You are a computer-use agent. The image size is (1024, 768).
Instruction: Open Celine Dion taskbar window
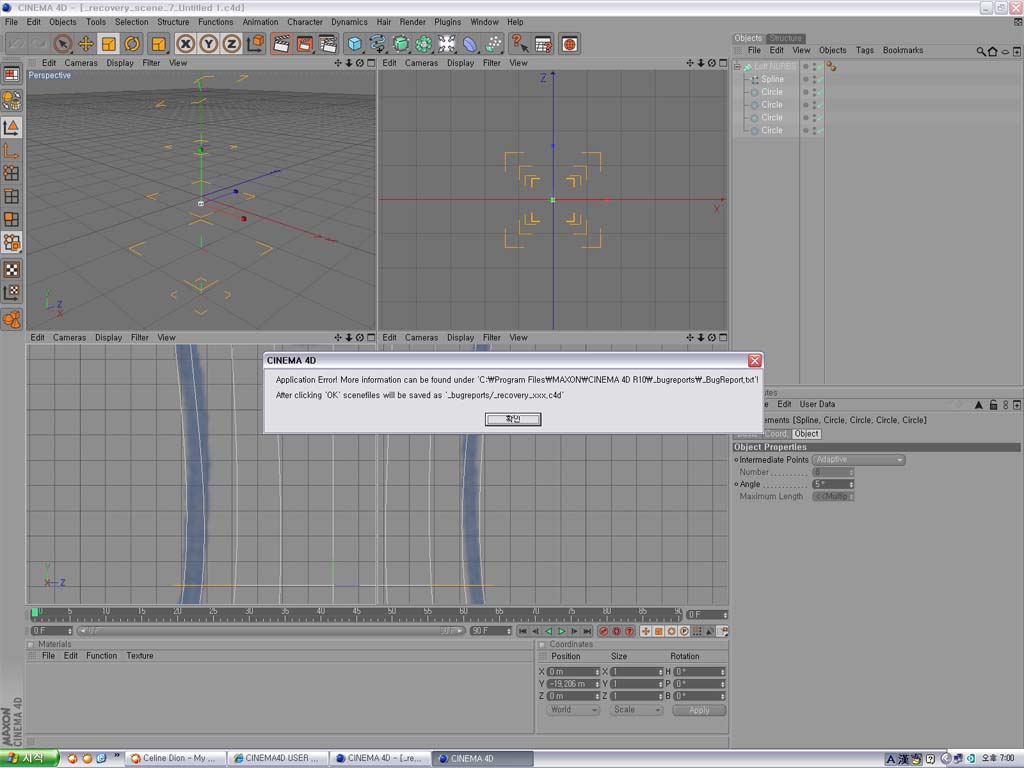175,758
